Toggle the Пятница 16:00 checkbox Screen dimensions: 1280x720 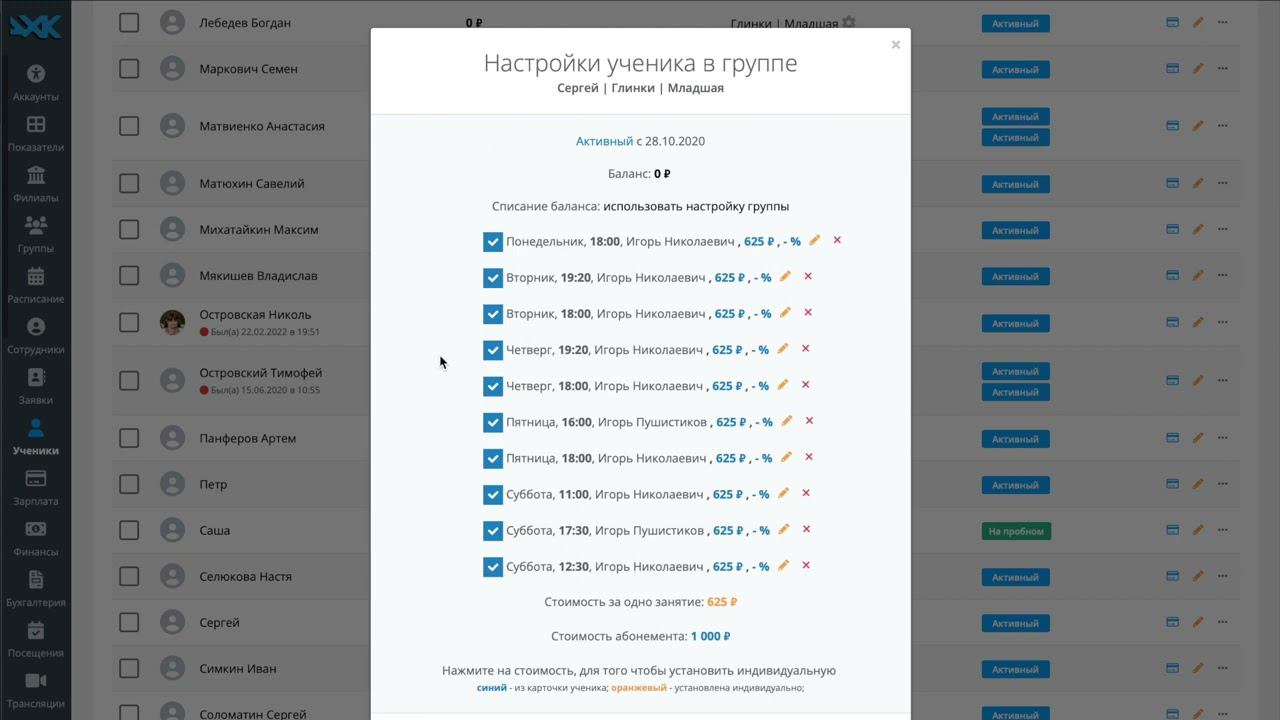492,422
